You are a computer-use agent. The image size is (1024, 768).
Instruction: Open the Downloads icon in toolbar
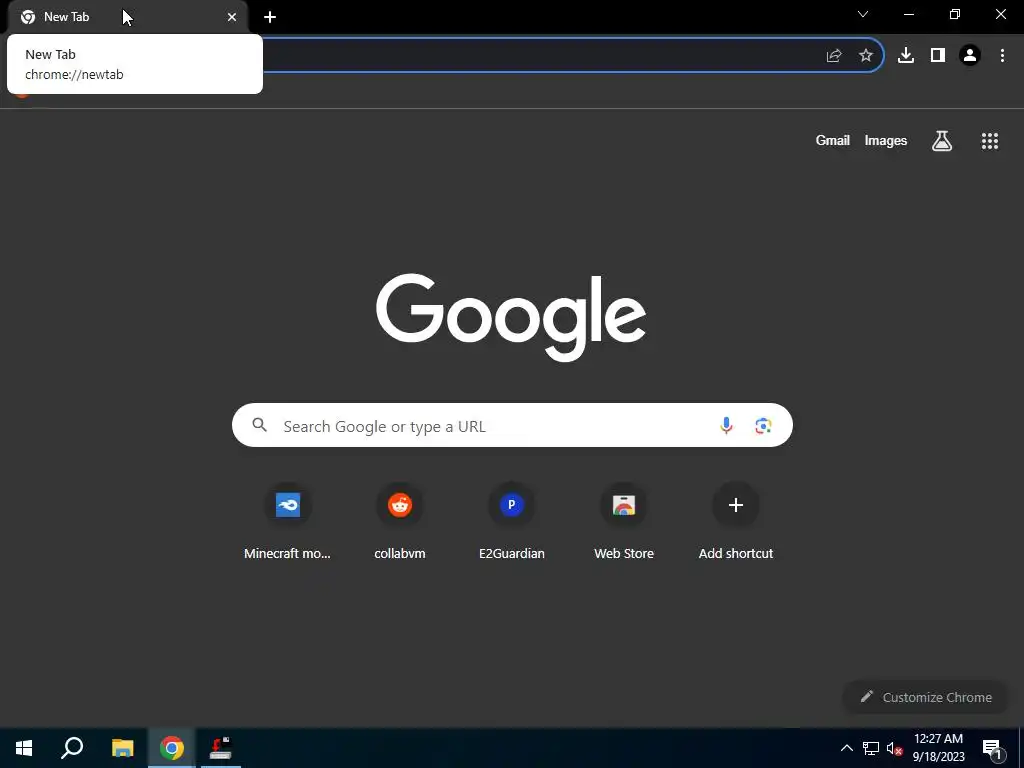906,56
